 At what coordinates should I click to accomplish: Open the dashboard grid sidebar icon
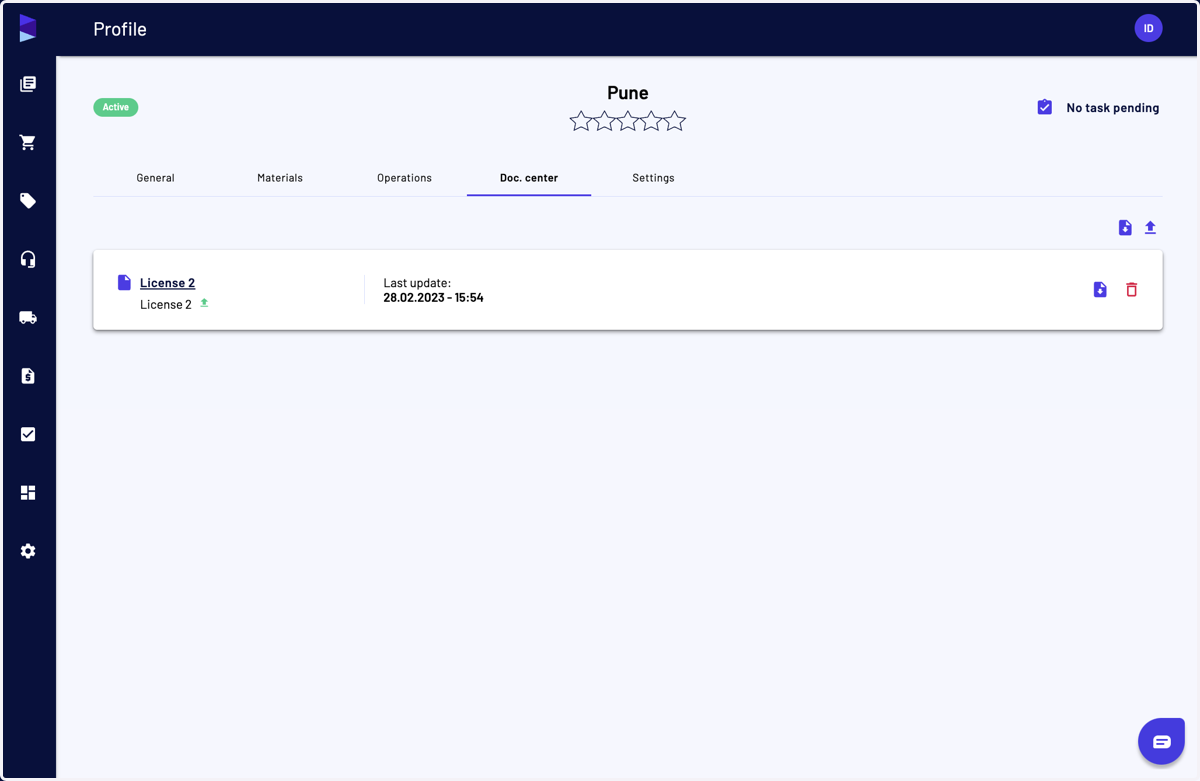[28, 493]
